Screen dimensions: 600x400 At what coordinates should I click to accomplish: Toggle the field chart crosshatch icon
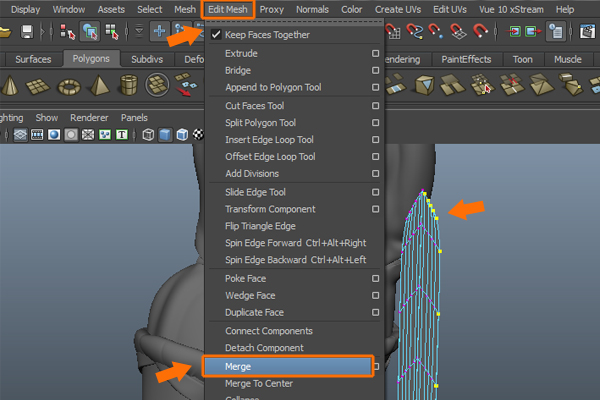[88, 135]
